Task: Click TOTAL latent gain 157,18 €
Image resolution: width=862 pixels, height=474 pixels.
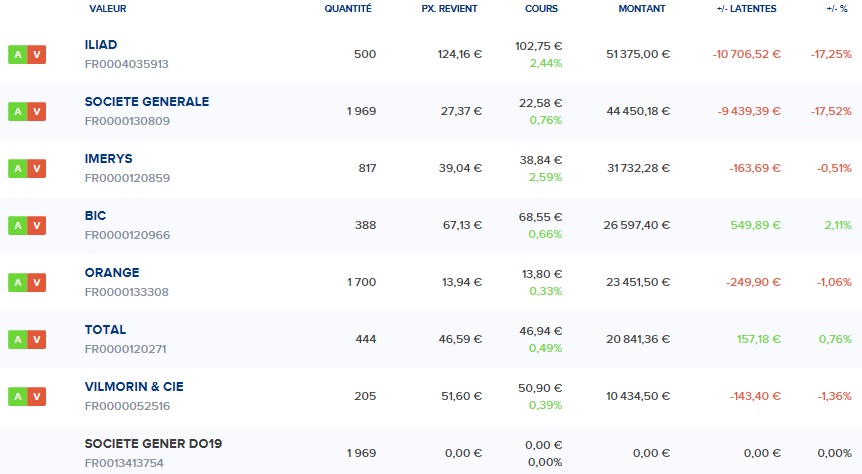Action: tap(759, 339)
